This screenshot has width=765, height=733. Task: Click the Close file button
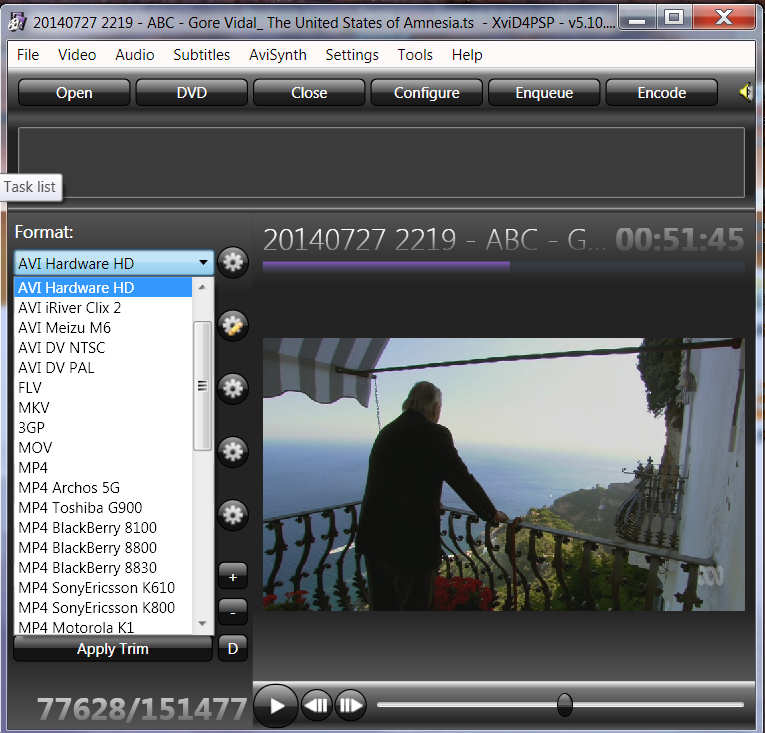tap(309, 92)
